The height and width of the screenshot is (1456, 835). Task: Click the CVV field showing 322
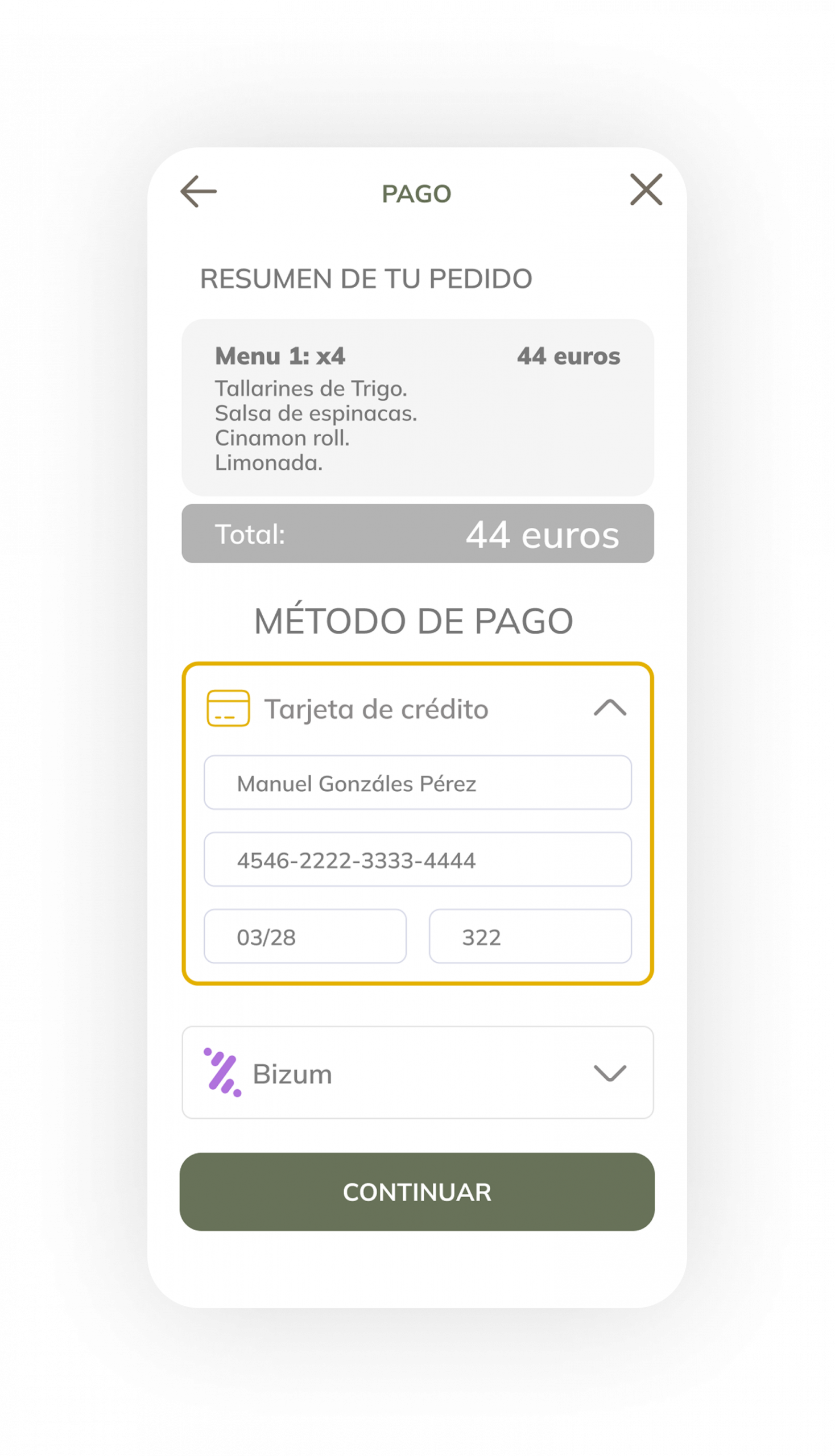click(x=531, y=937)
